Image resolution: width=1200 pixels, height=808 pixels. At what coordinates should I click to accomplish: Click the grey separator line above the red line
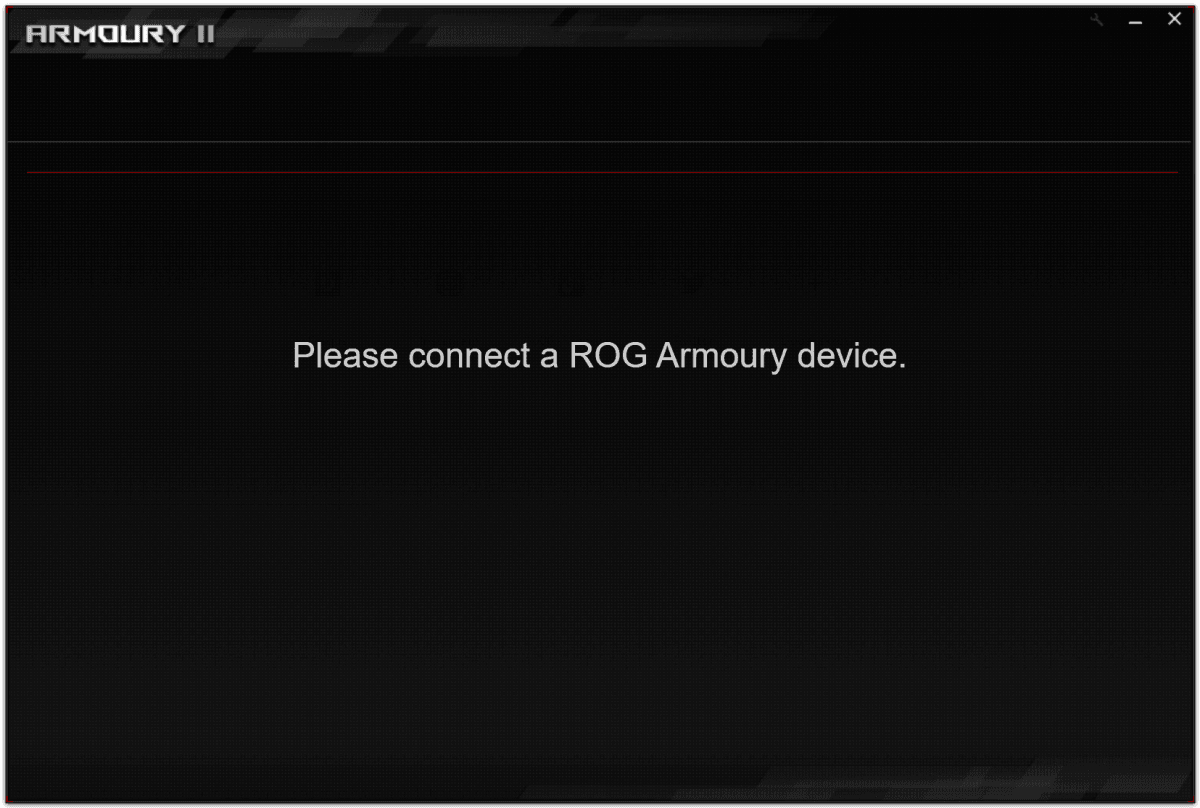tap(600, 142)
